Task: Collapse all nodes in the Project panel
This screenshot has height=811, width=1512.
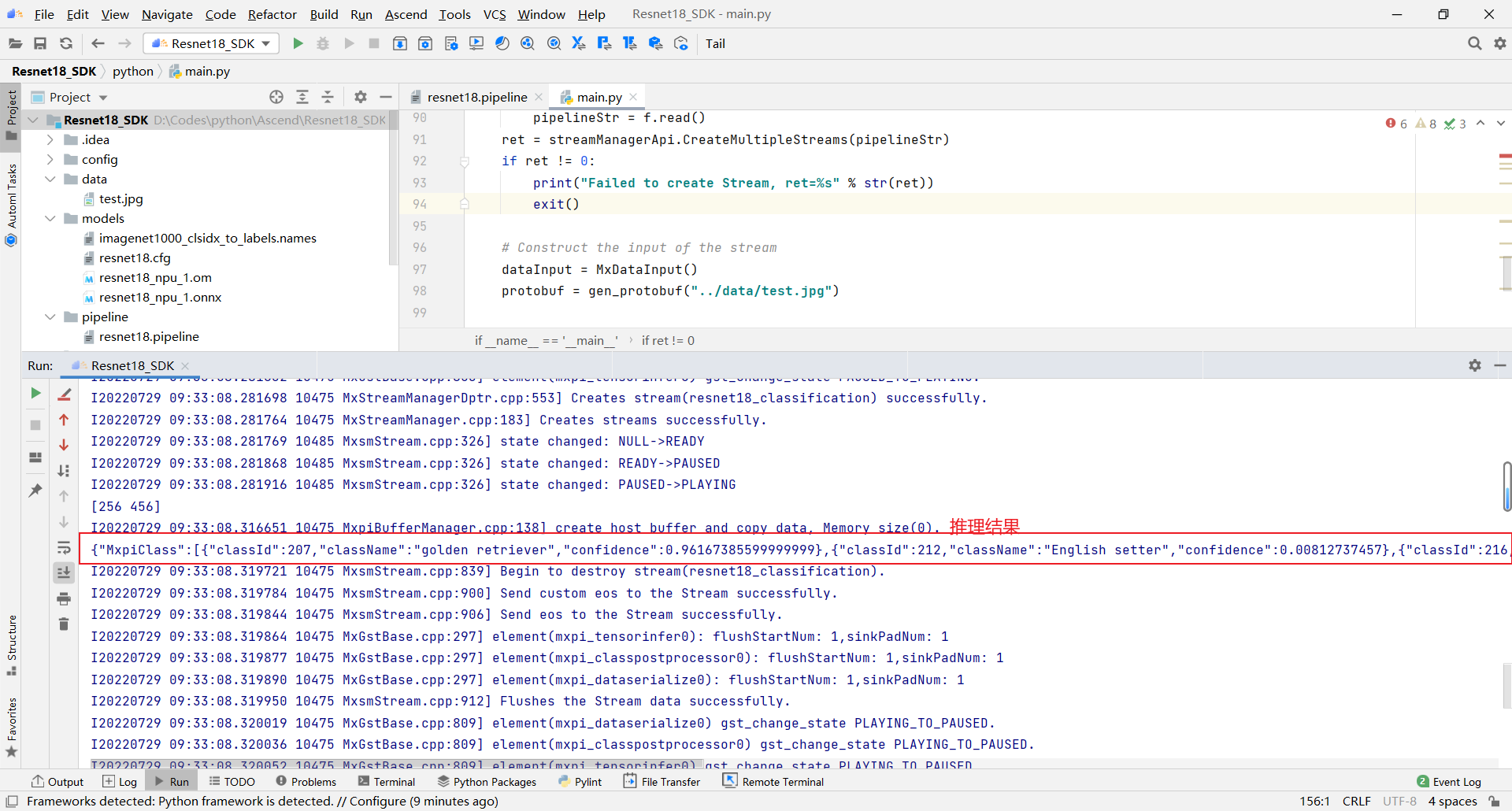Action: 328,97
